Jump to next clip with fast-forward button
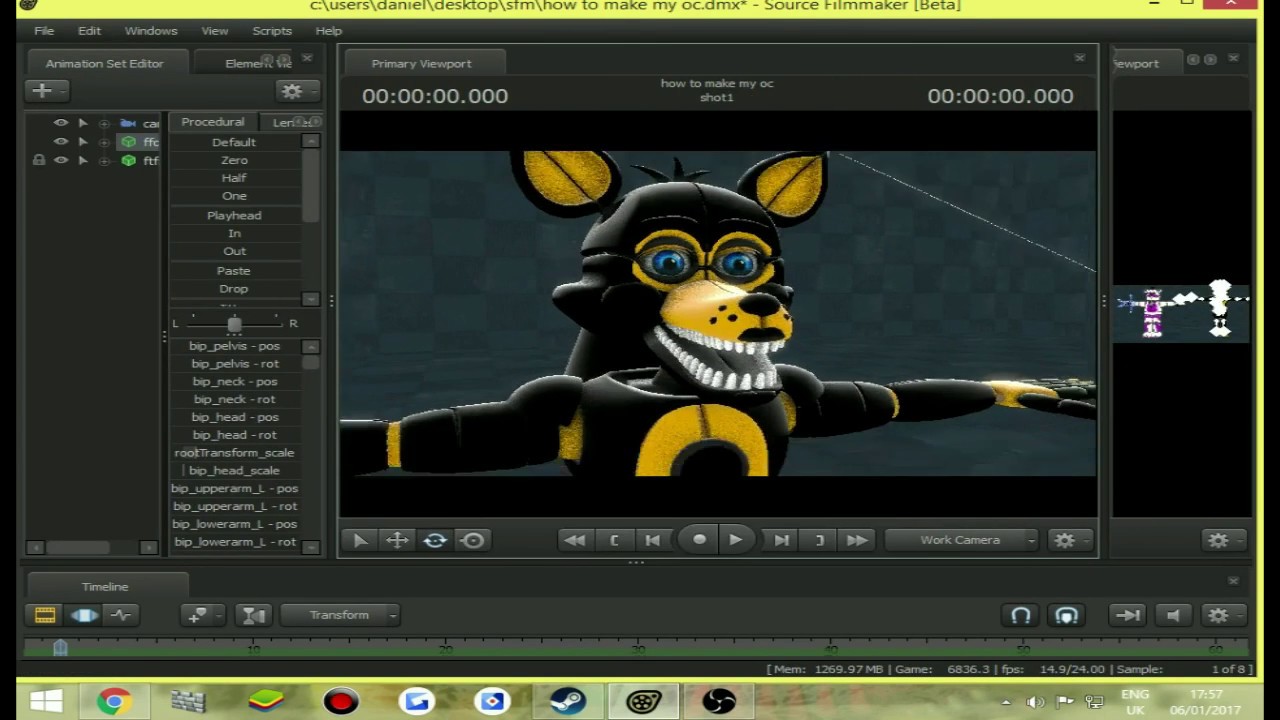This screenshot has height=720, width=1280. tap(857, 540)
